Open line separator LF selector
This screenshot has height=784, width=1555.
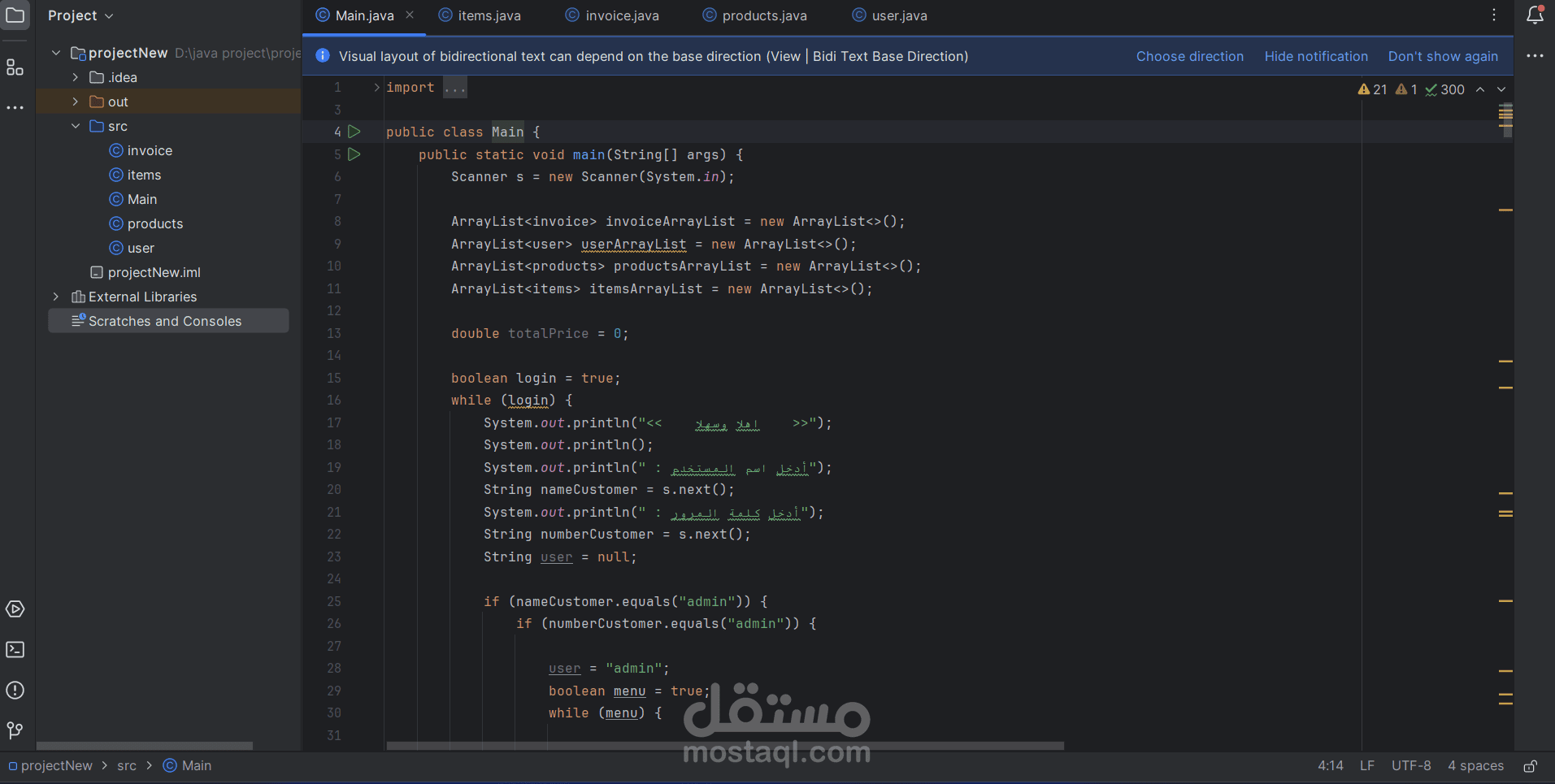[1367, 766]
